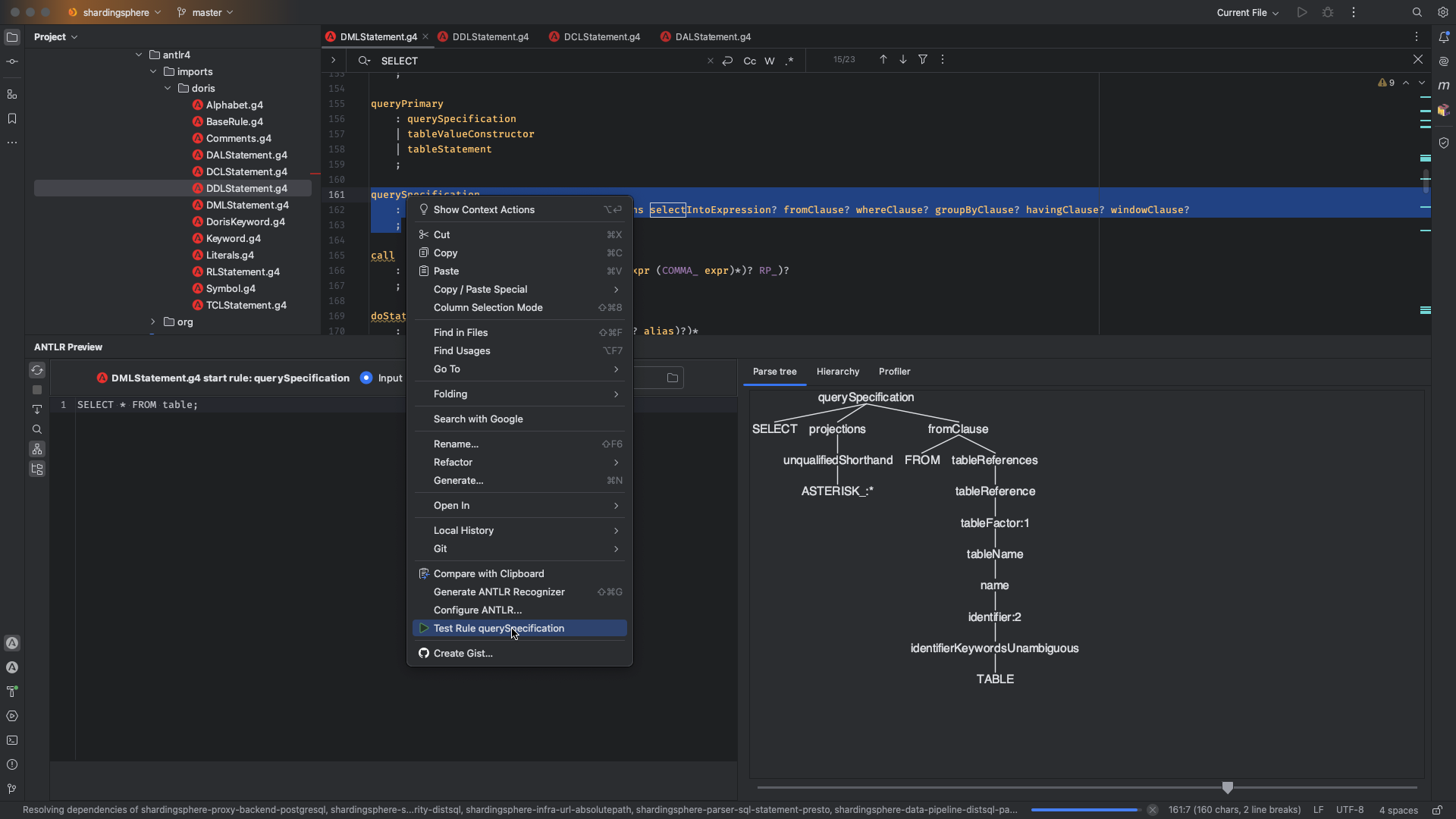1456x819 pixels.
Task: Open the DCLStatement.g4 editor tab
Action: (601, 37)
